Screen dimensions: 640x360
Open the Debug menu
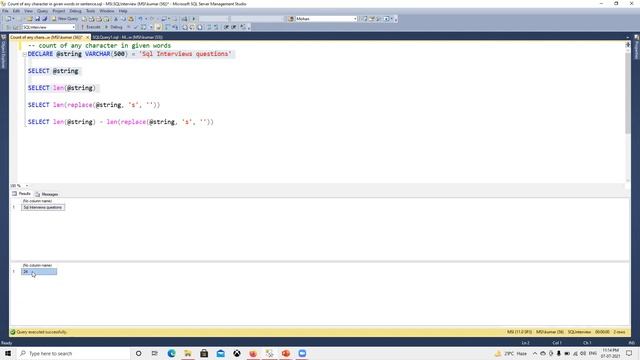tap(76, 11)
